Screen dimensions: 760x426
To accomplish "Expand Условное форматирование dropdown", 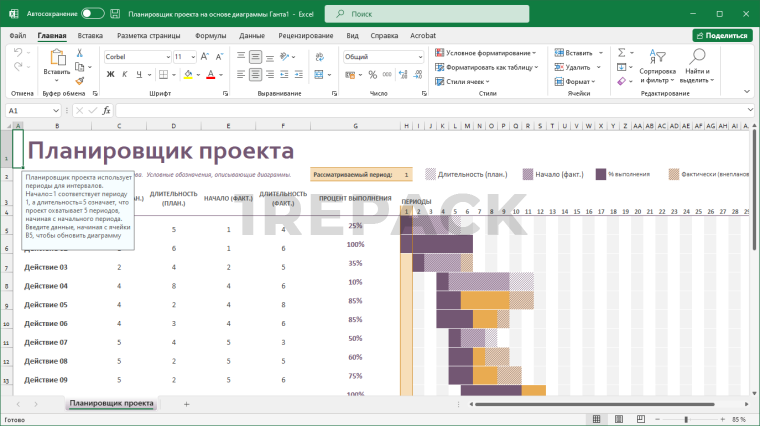I will click(x=487, y=52).
